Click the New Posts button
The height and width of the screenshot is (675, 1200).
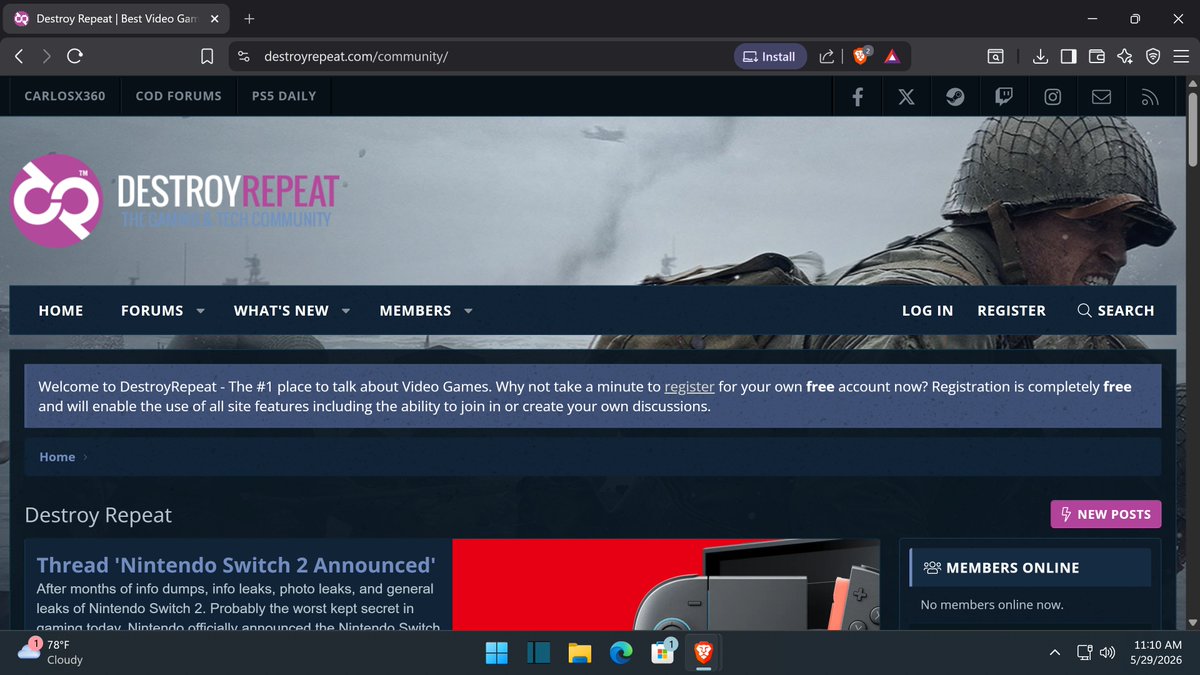[1105, 514]
